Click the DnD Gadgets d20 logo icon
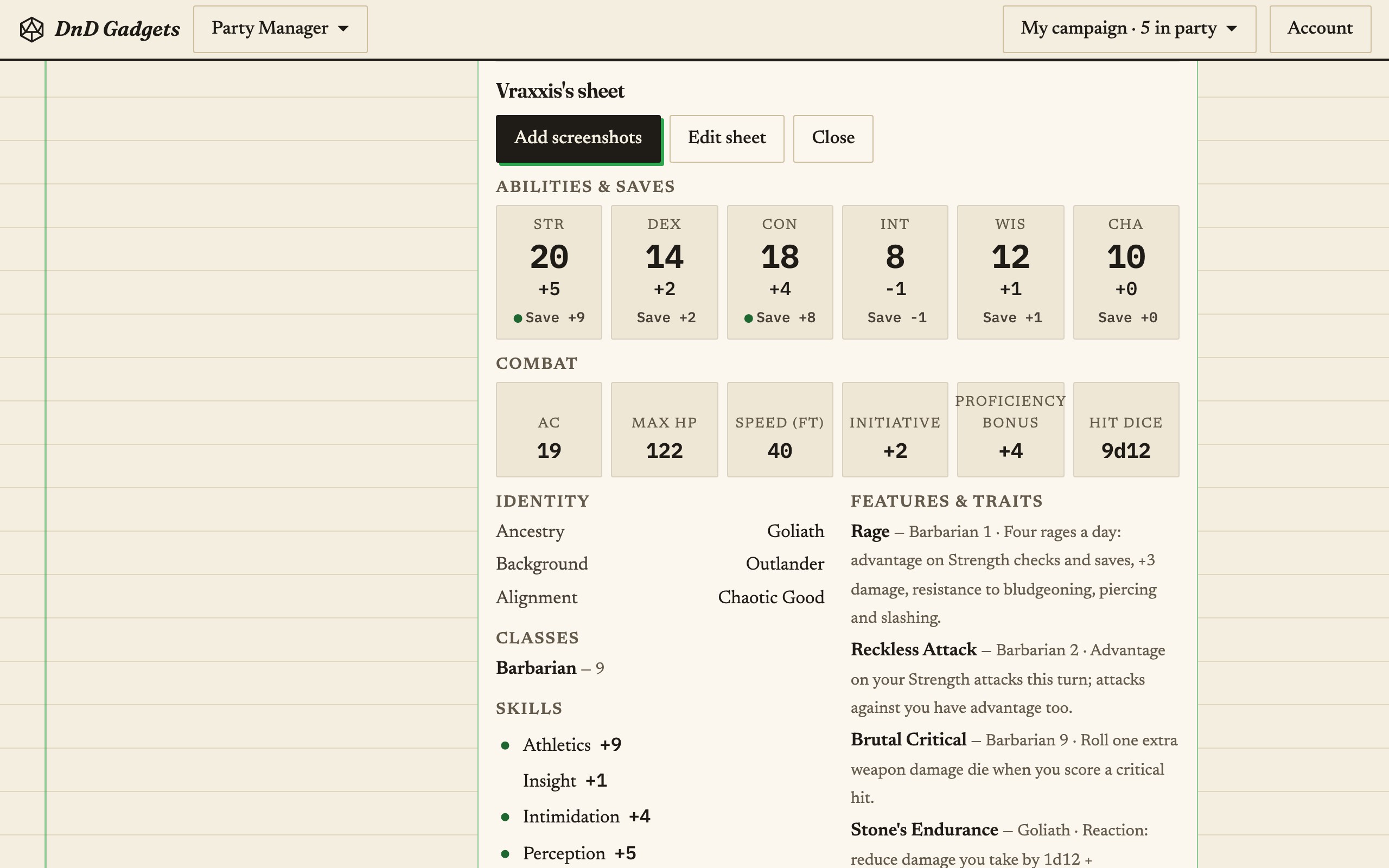Viewport: 1389px width, 868px height. [x=31, y=29]
